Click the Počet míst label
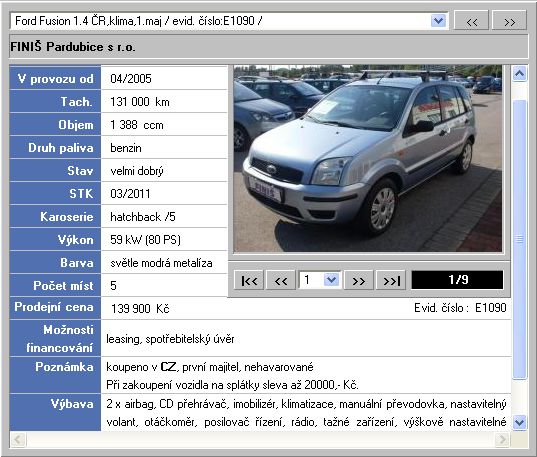 tap(63, 286)
